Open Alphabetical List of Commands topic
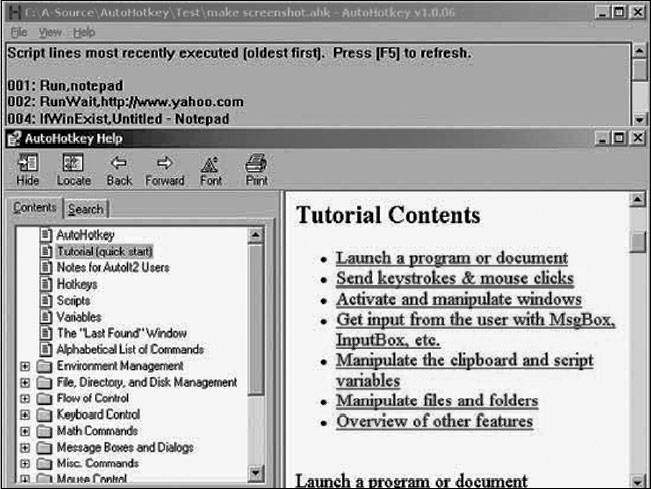This screenshot has width=651, height=489. pos(129,349)
